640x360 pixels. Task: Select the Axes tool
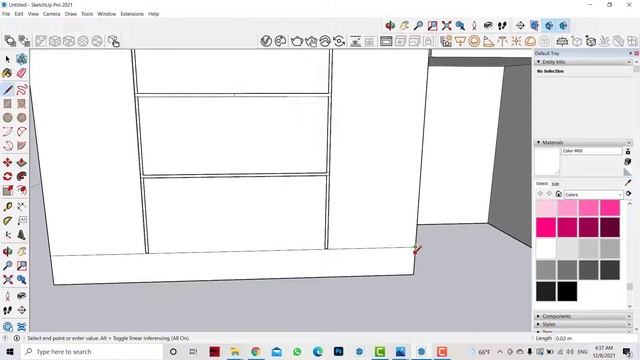[x=7, y=235]
